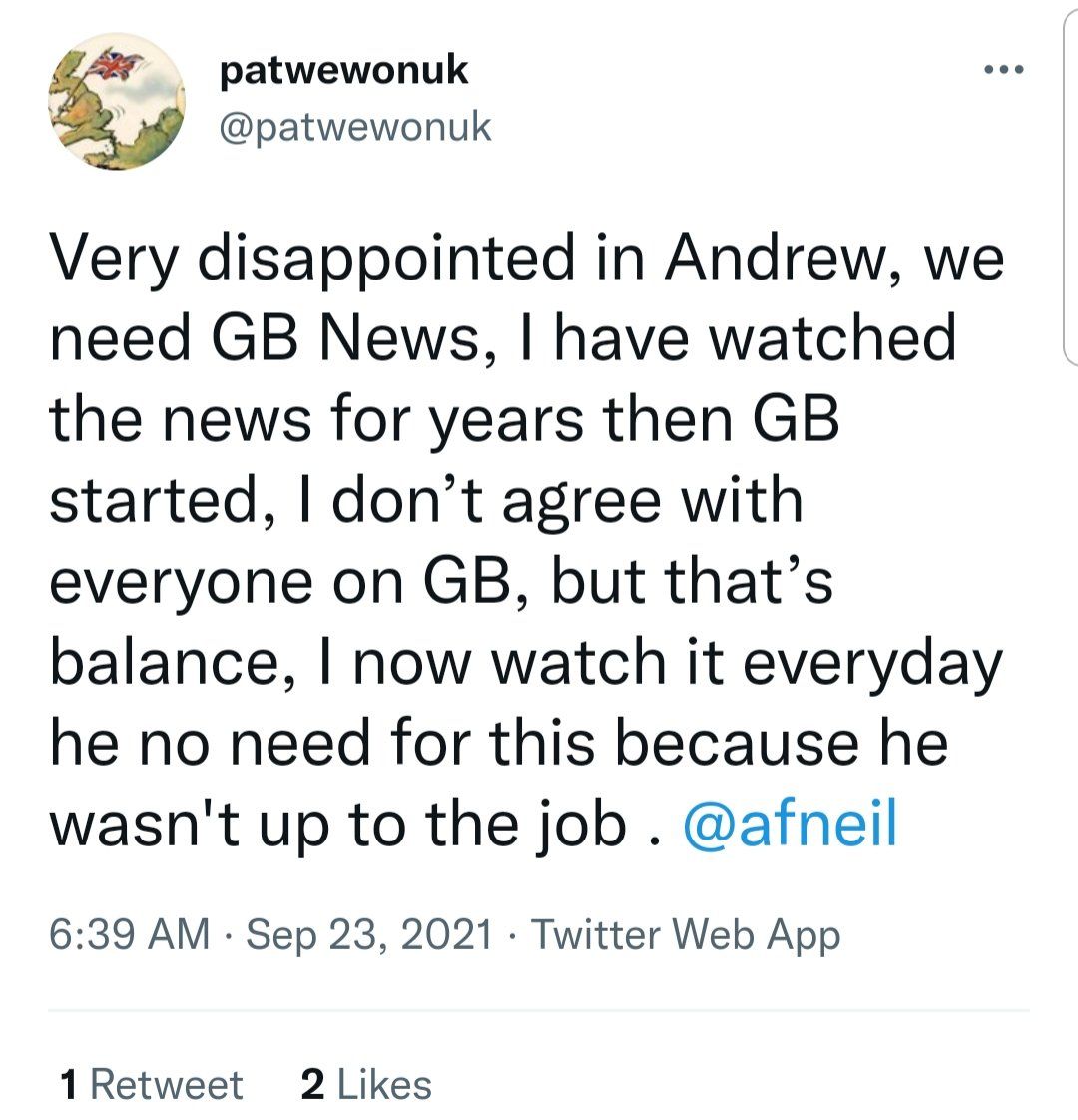Click the patwewonuk profile avatar
The width and height of the screenshot is (1078, 1120).
(x=118, y=101)
